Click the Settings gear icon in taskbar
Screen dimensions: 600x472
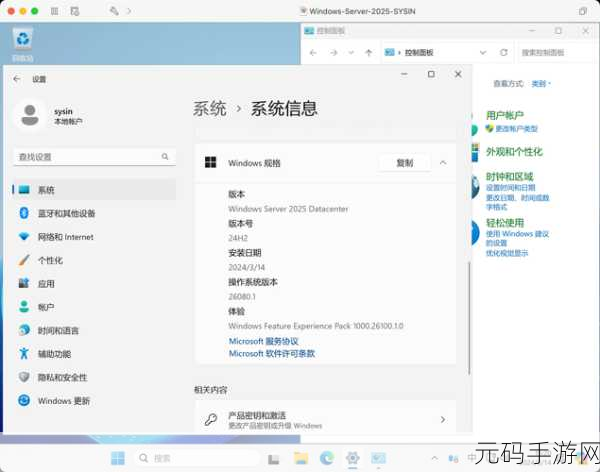(352, 458)
